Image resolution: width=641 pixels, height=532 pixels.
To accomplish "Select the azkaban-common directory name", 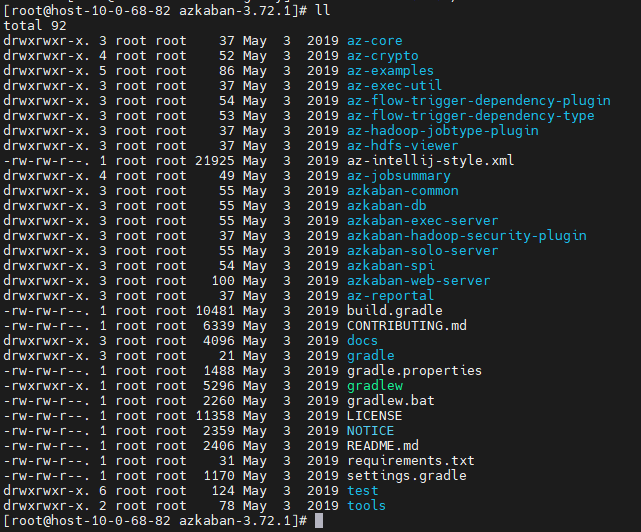I will (x=403, y=191).
